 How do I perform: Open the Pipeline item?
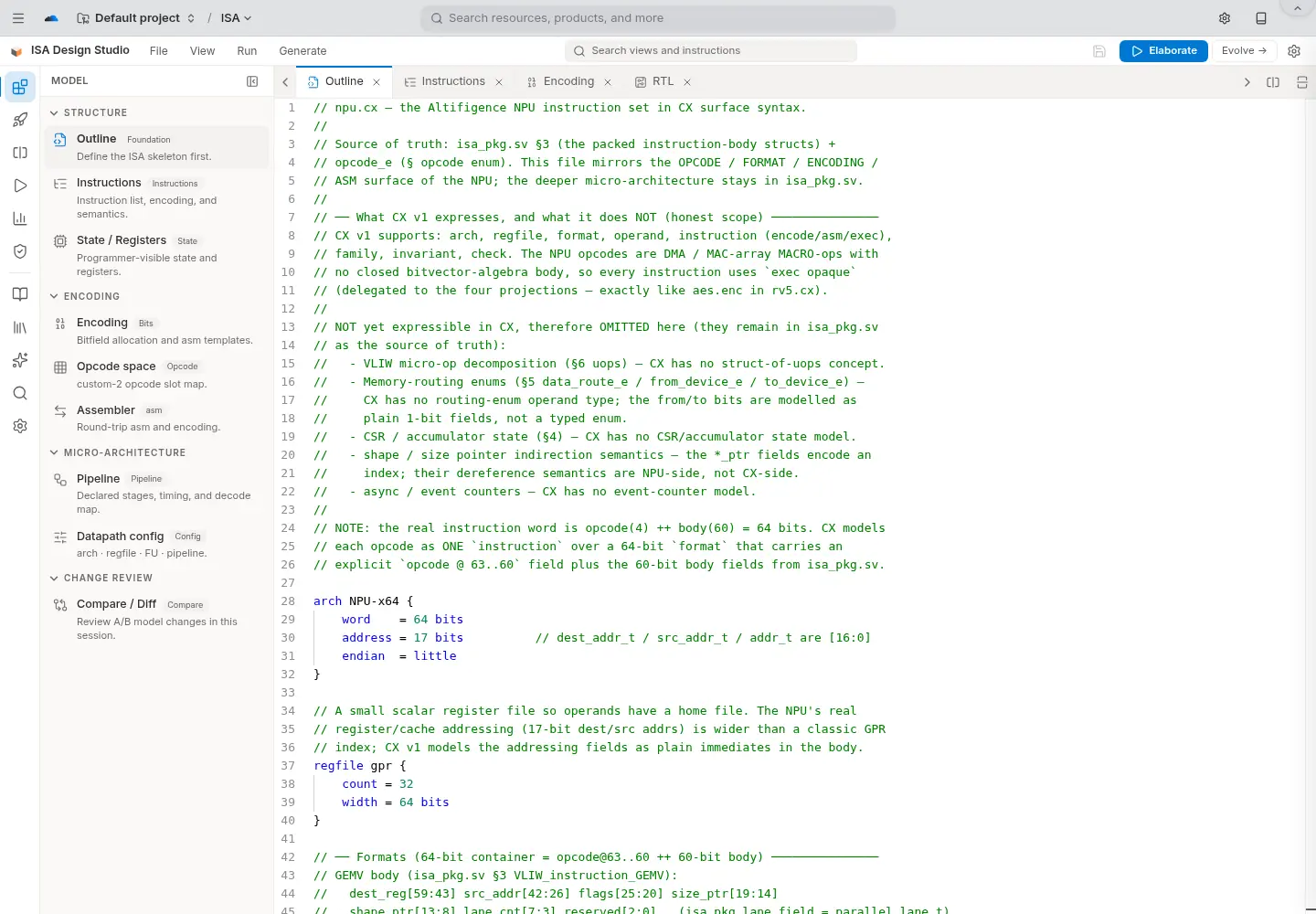156,494
